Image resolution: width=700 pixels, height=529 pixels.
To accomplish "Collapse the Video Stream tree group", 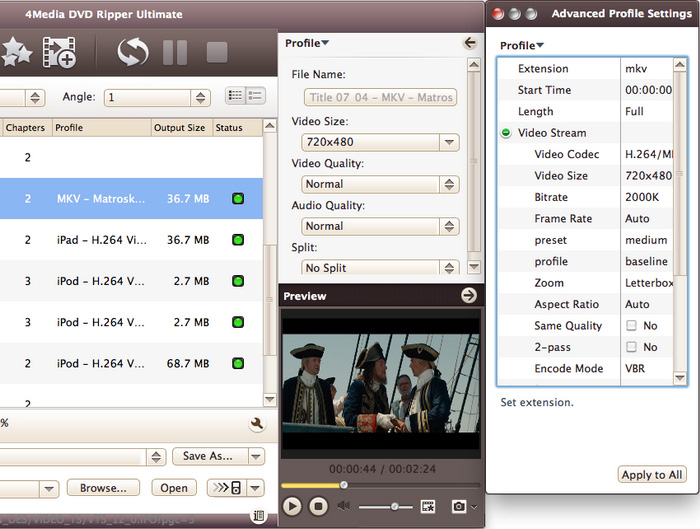I will pyautogui.click(x=507, y=133).
